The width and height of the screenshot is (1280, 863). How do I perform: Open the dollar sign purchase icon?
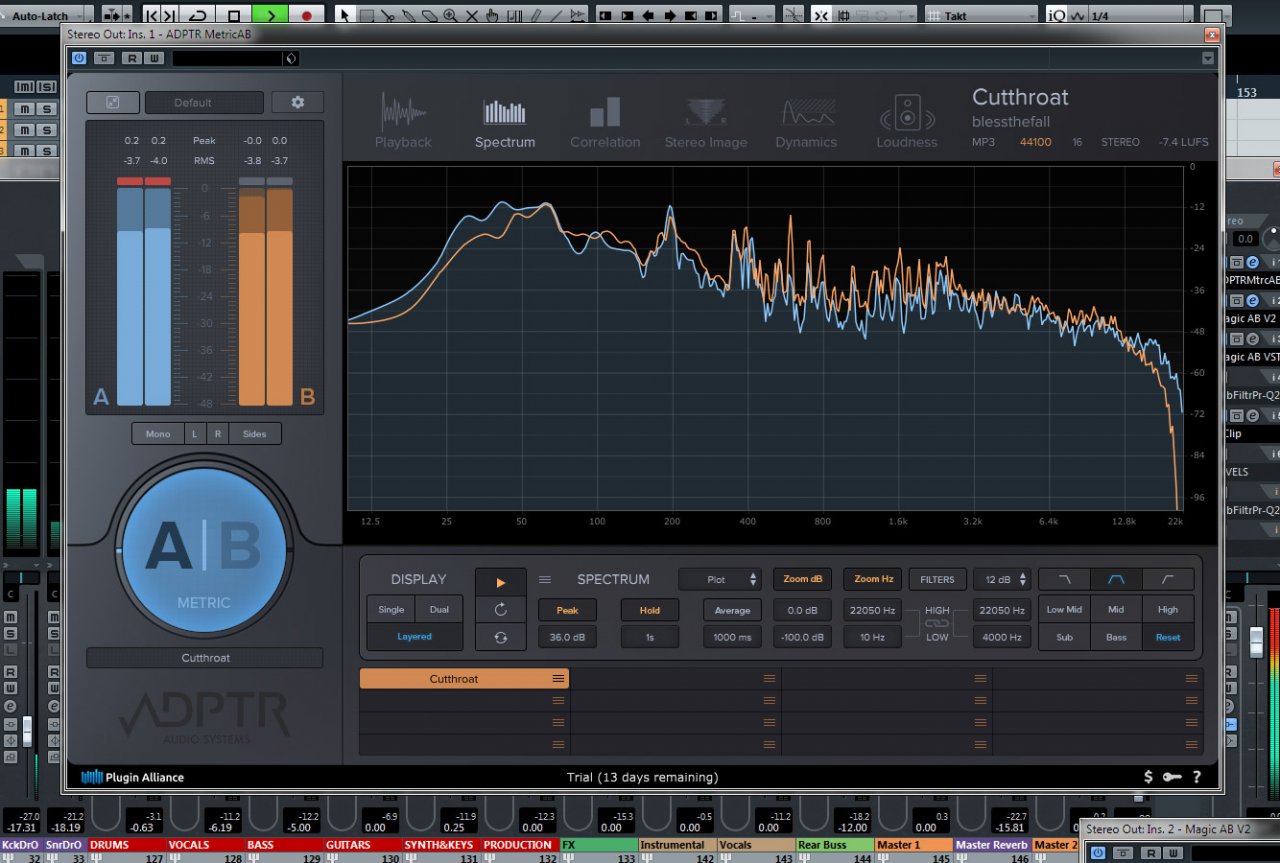pos(1149,777)
